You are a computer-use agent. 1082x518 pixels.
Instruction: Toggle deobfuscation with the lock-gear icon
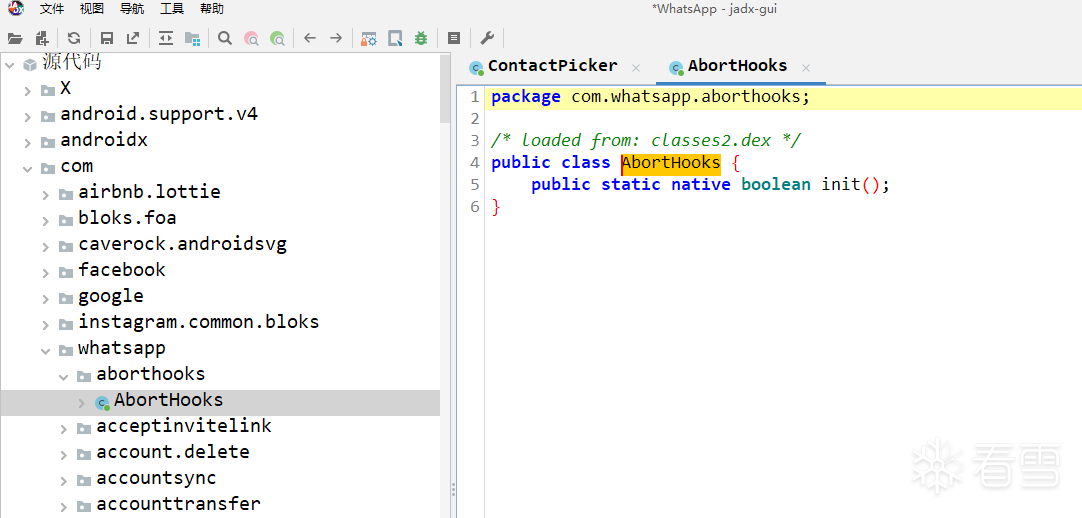tap(368, 39)
